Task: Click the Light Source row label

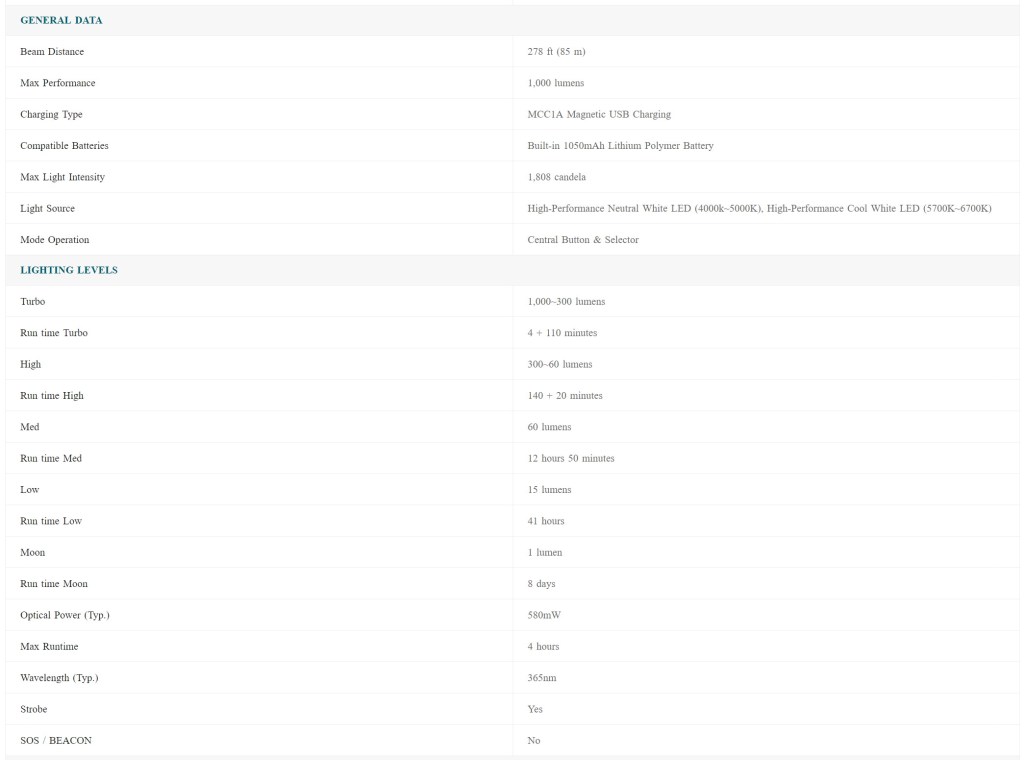Action: click(x=47, y=209)
